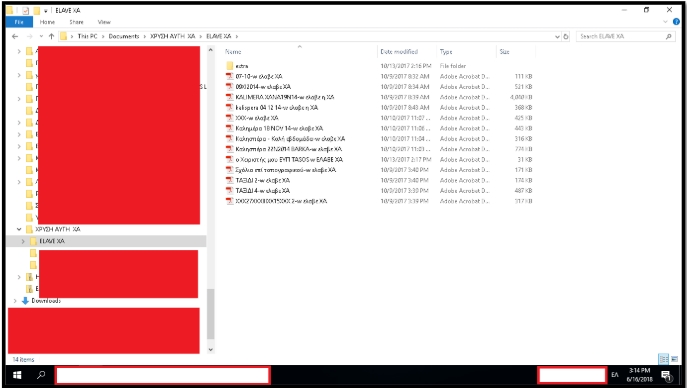The height and width of the screenshot is (388, 687).
Task: Select the PDF icon of 07-10-w file
Action: [230, 76]
